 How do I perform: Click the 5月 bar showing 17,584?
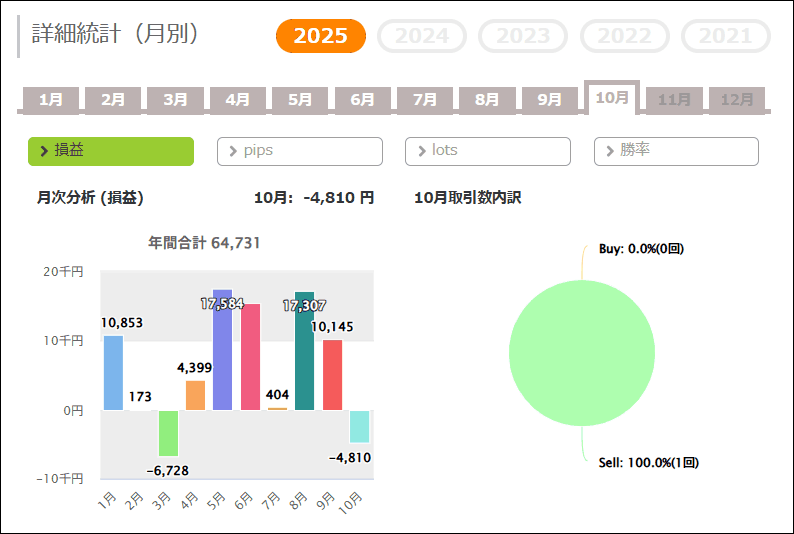222,350
